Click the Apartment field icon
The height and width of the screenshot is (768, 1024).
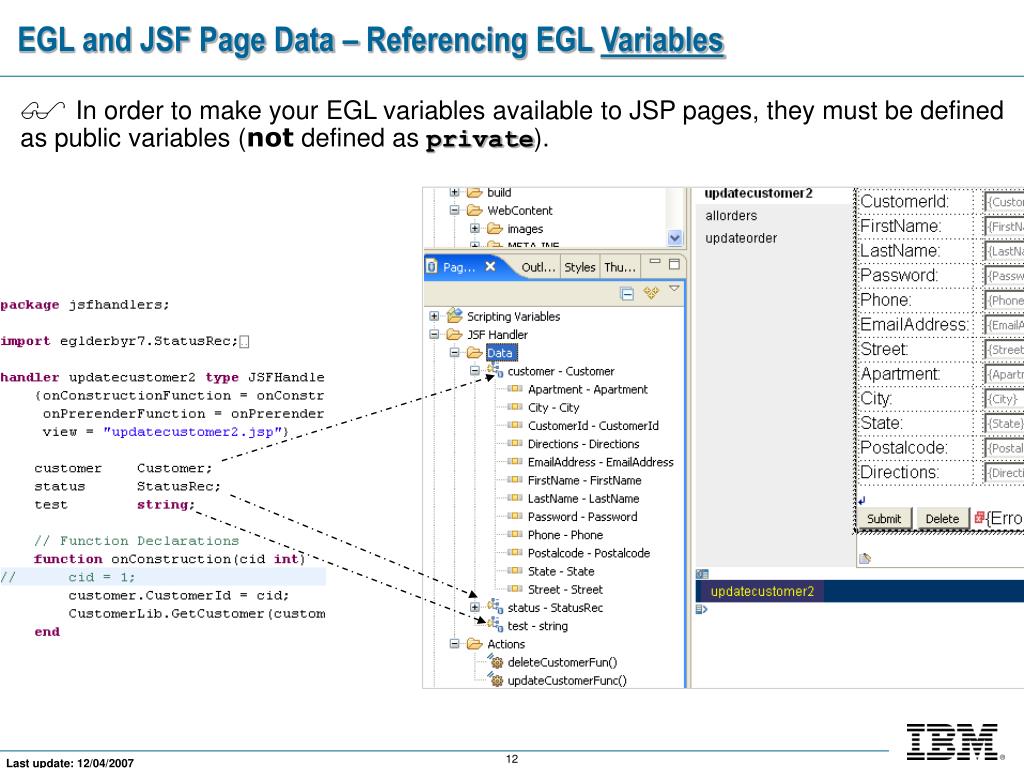[515, 389]
